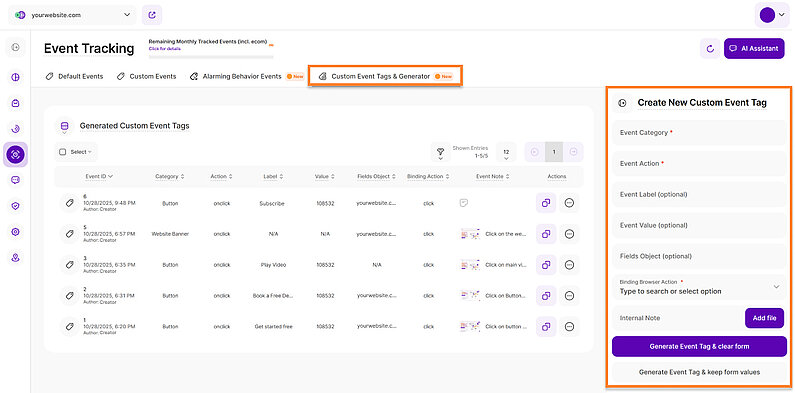Copy the Play Video event tag
Image resolution: width=795 pixels, height=393 pixels.
point(546,265)
